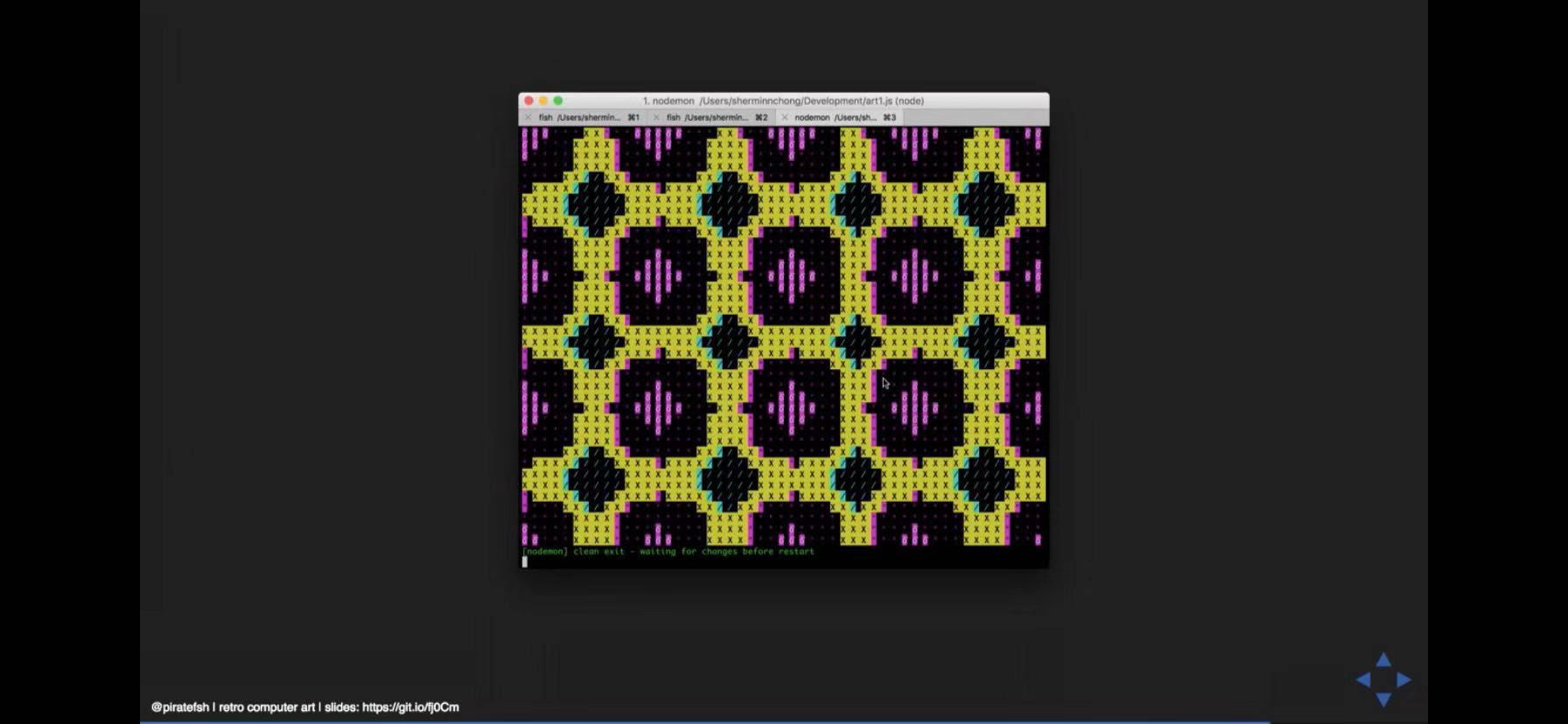The height and width of the screenshot is (724, 1568).
Task: Go to the previous slide with left arrow
Action: coord(1363,679)
